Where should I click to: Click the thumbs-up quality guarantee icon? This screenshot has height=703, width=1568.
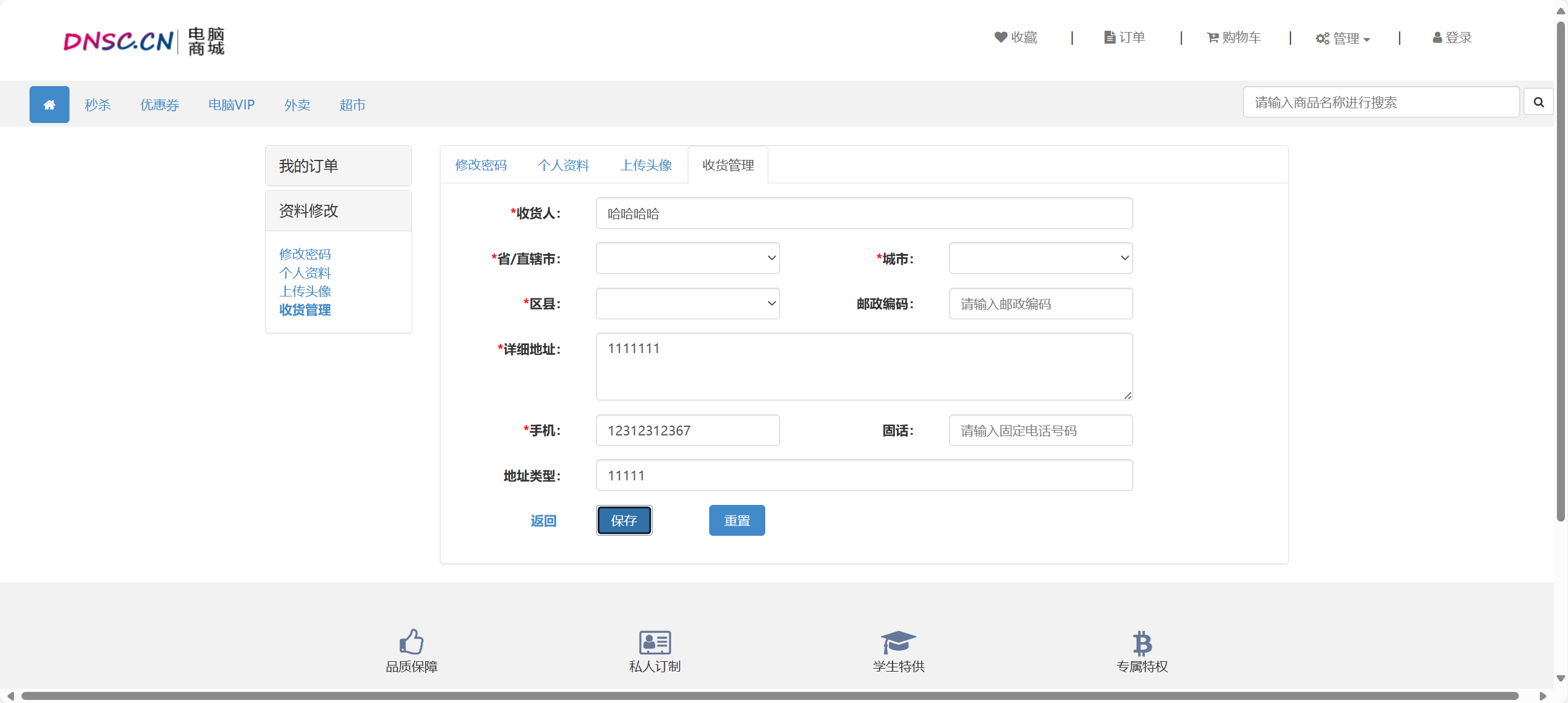pyautogui.click(x=411, y=641)
